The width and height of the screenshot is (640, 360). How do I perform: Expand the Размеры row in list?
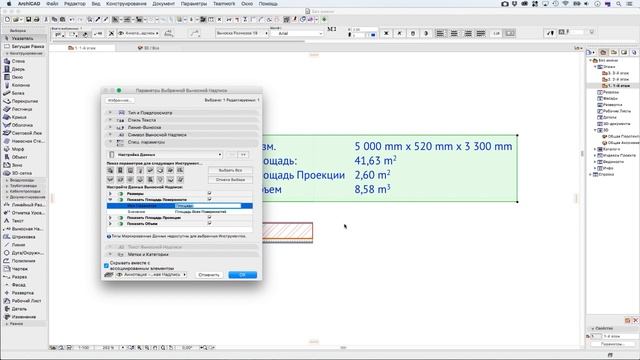[x=110, y=193]
